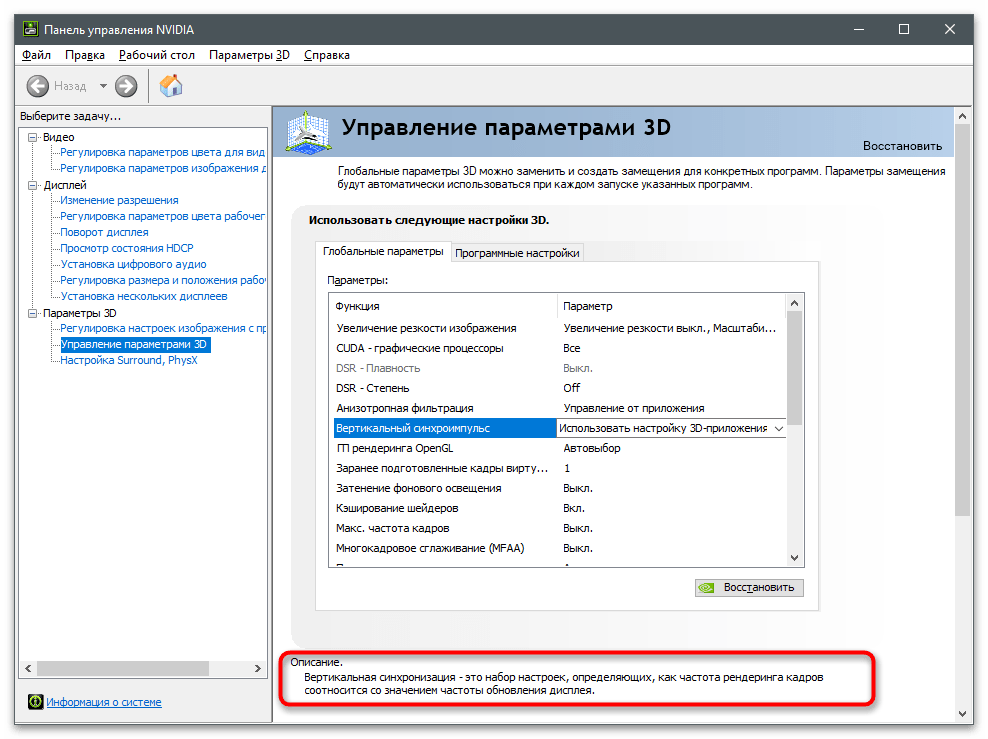
Task: Select the Кэширование шейдеров row
Action: coord(558,508)
